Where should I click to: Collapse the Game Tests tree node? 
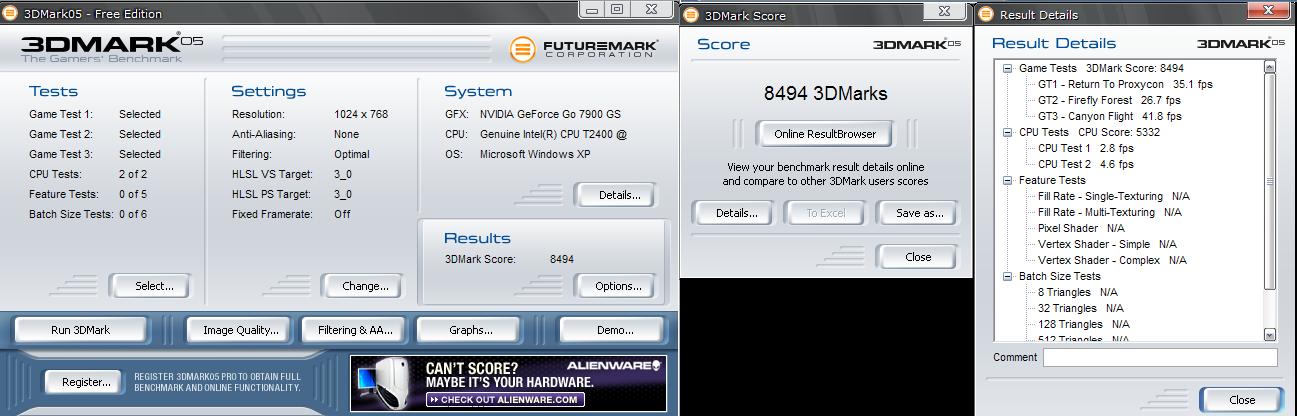click(x=1008, y=68)
